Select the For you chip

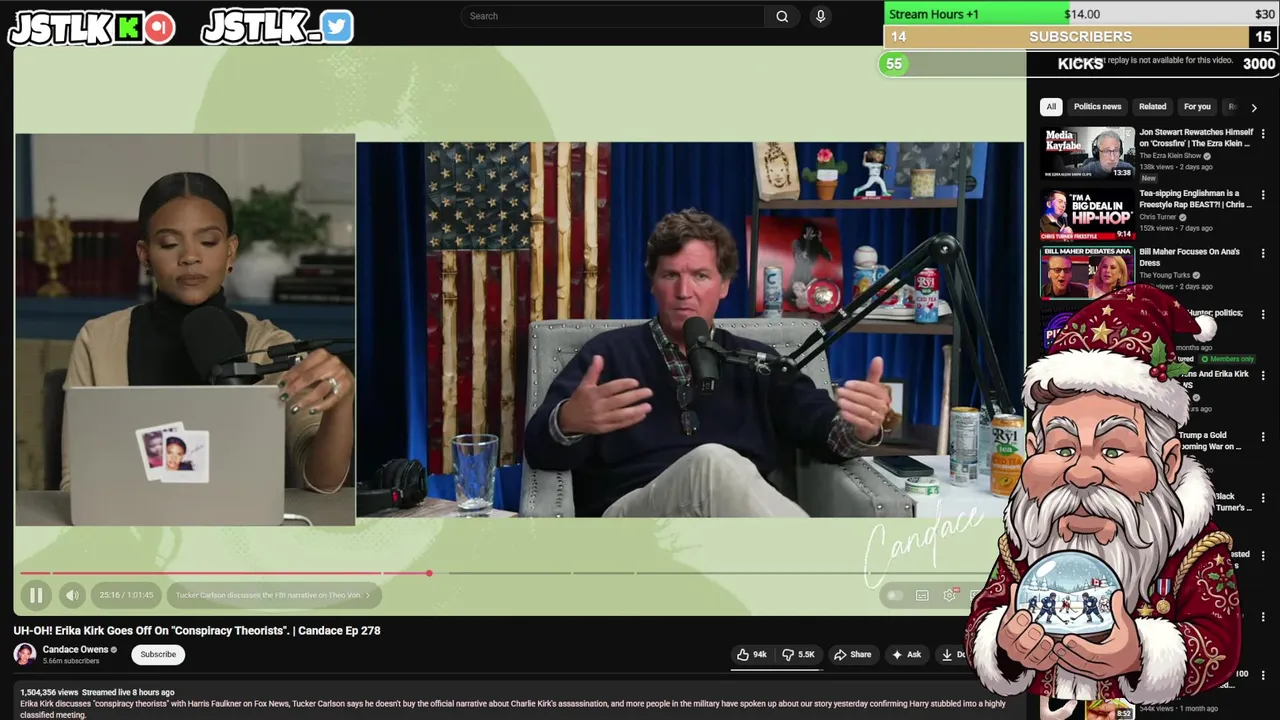tap(1197, 107)
